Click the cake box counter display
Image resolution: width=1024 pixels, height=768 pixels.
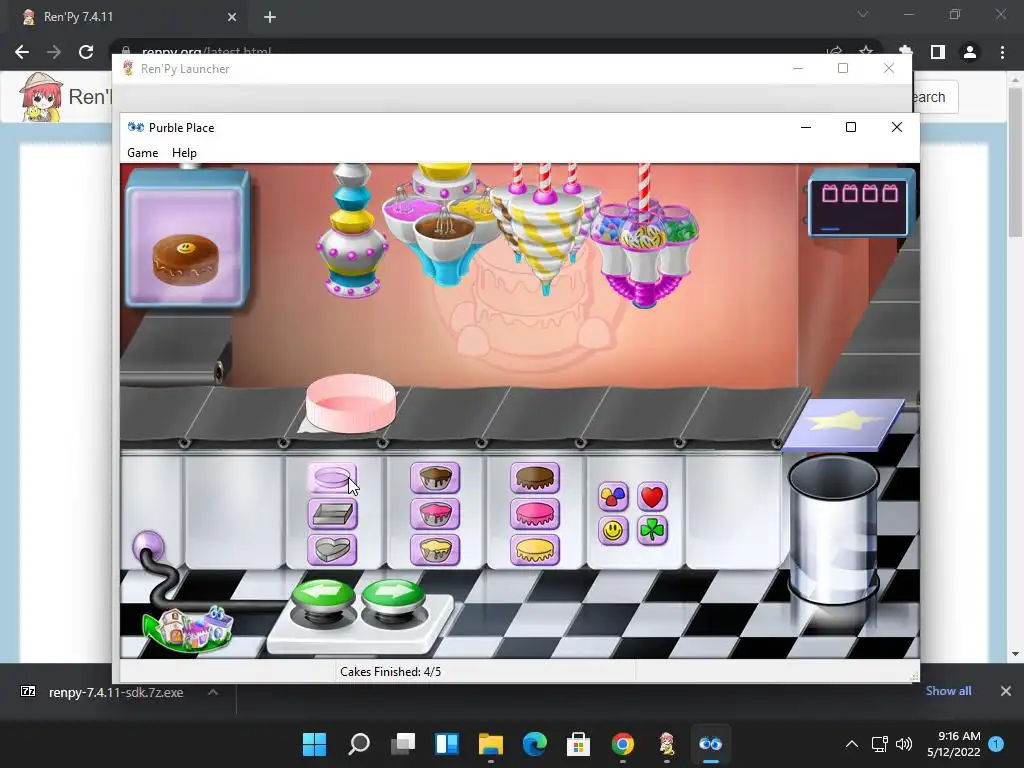(859, 203)
